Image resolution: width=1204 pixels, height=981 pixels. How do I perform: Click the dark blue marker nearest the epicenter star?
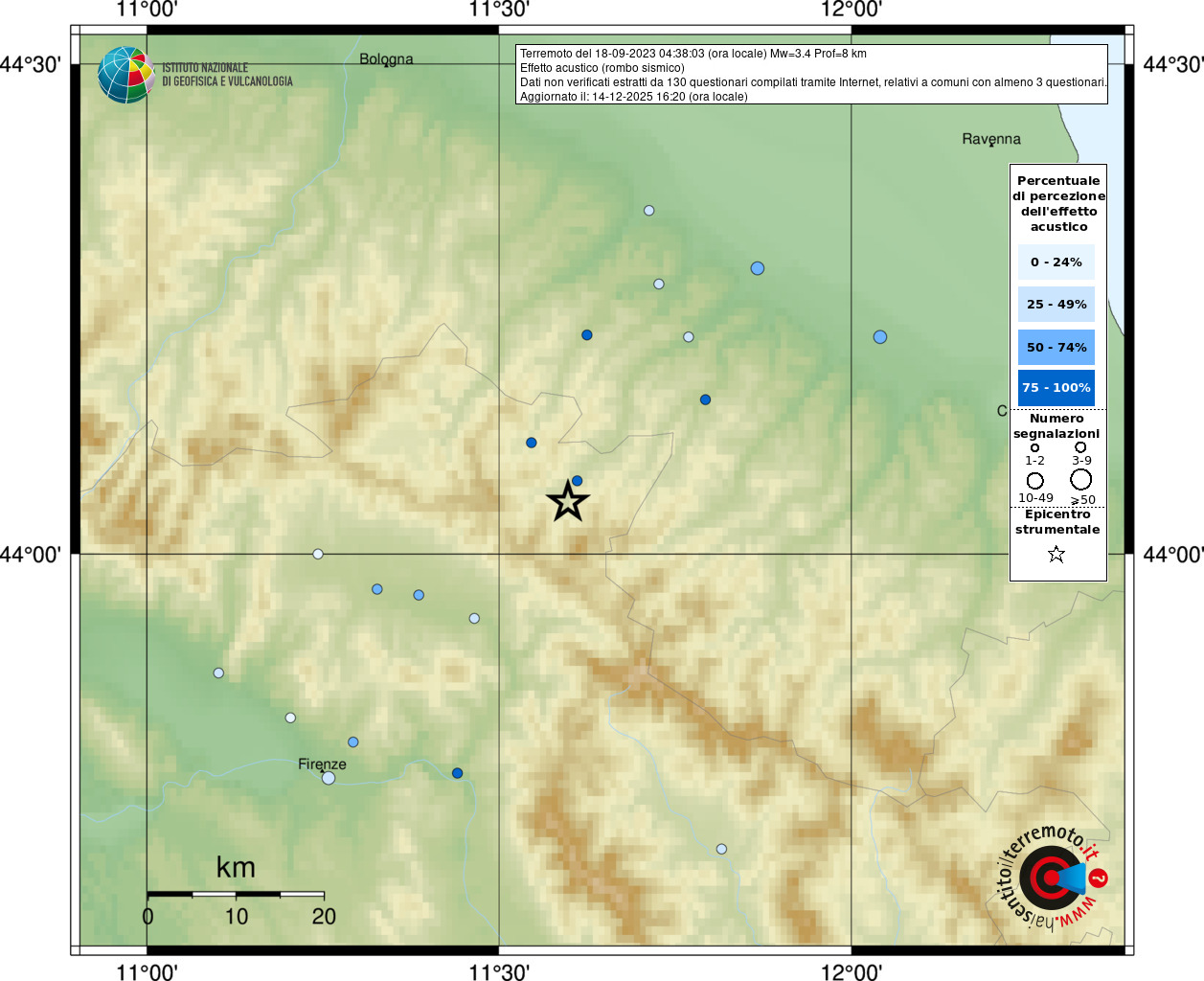coord(577,481)
